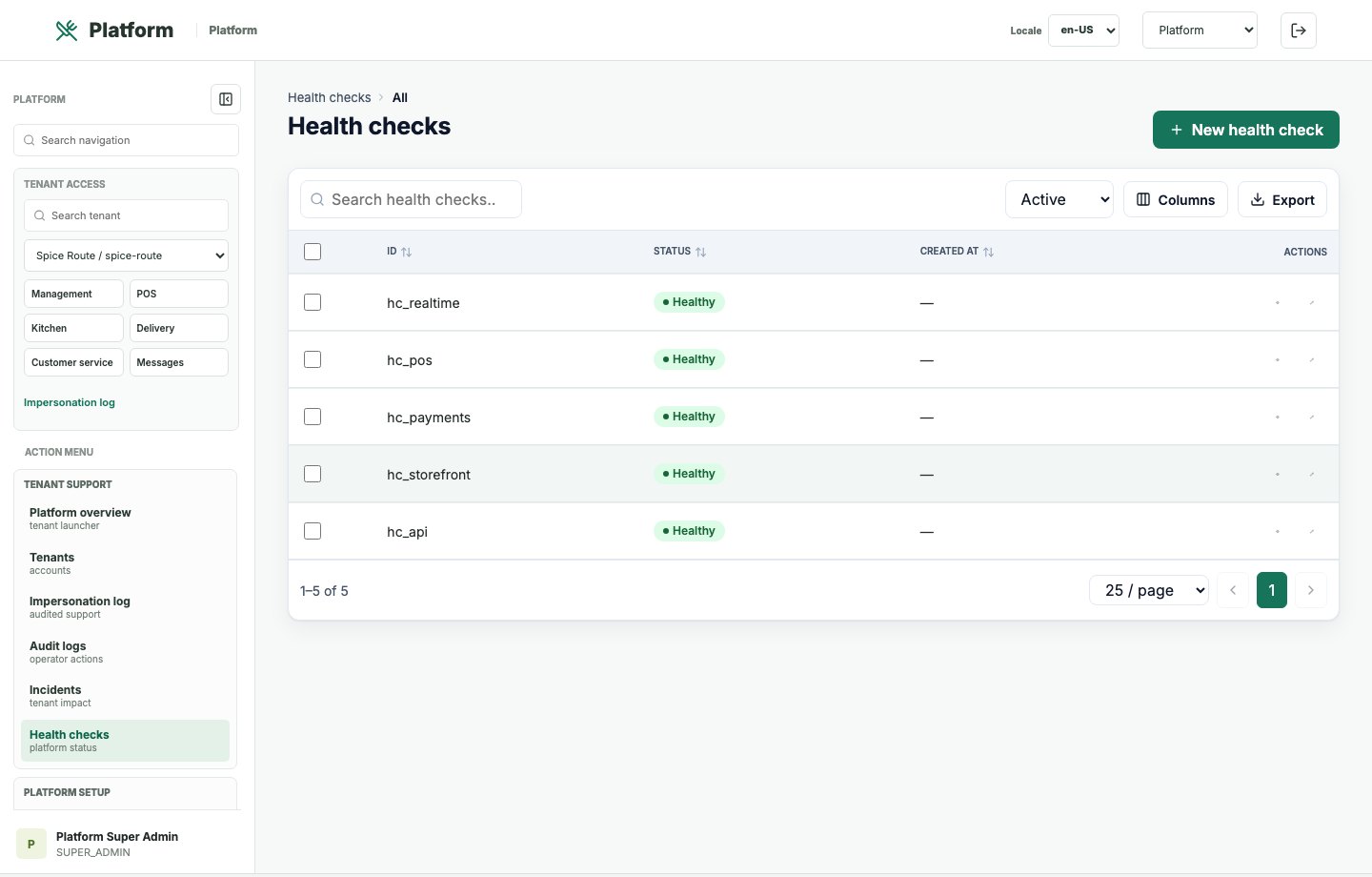The height and width of the screenshot is (877, 1372).
Task: Sort by Status using its sort arrows
Action: click(701, 252)
